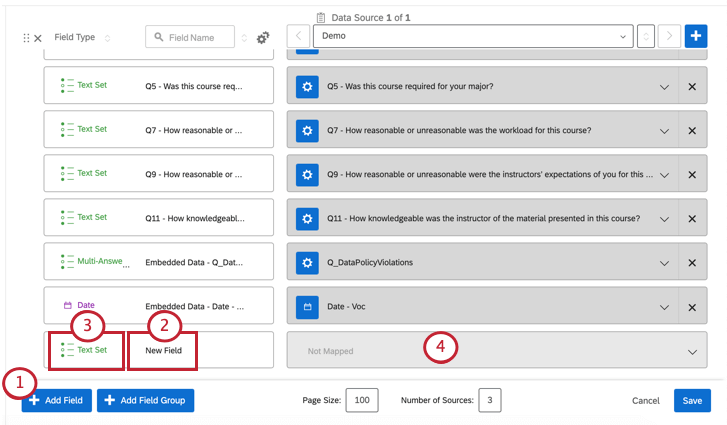
Task: Go to the next data source arrow
Action: point(670,36)
